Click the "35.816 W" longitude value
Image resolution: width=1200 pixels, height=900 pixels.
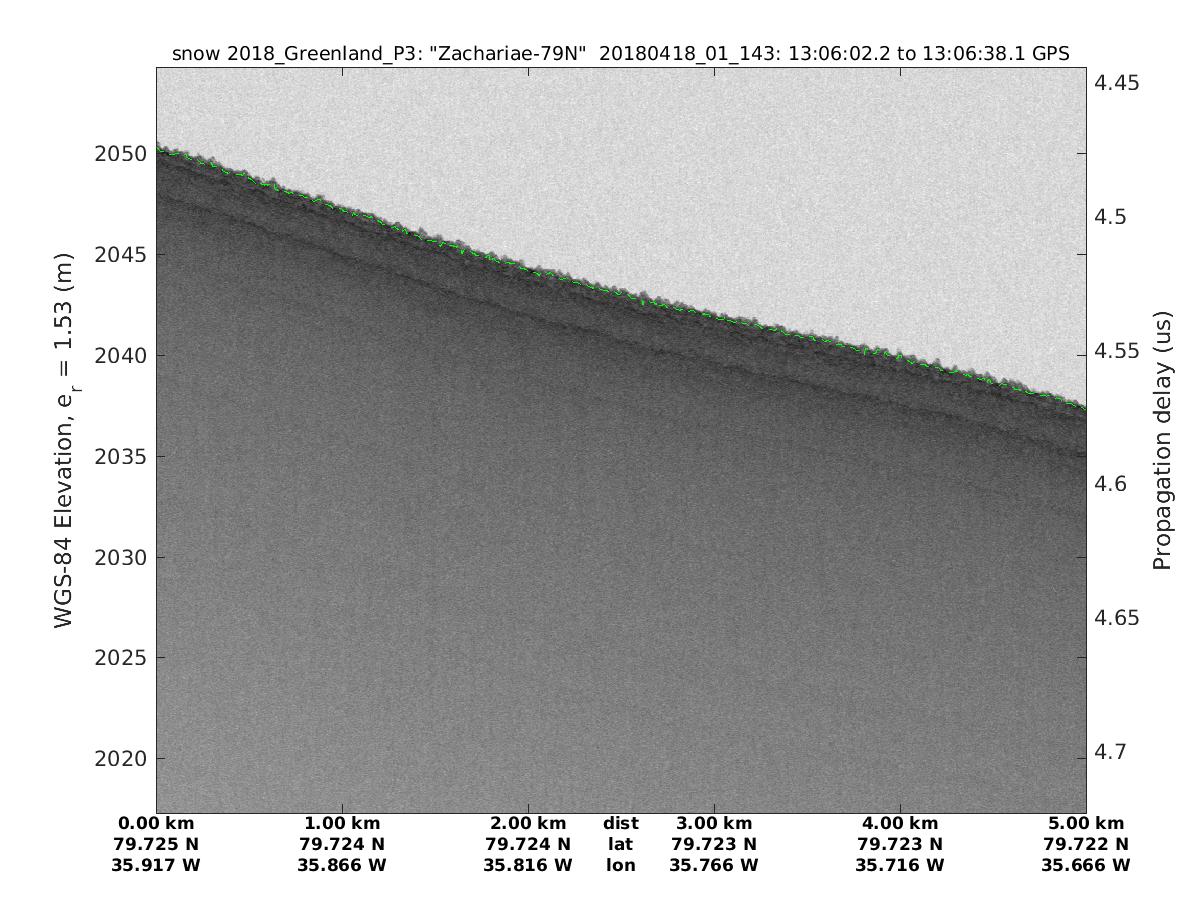coord(528,866)
